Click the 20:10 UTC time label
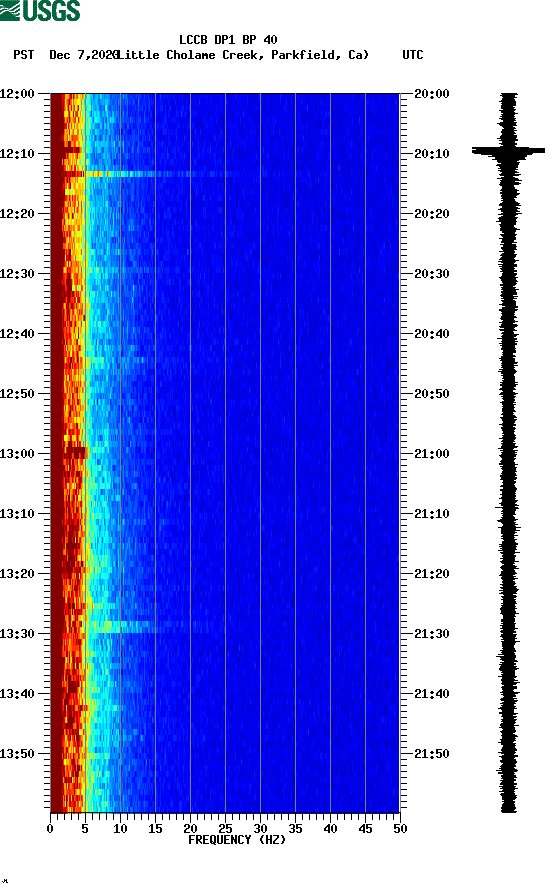This screenshot has height=892, width=552. click(432, 154)
